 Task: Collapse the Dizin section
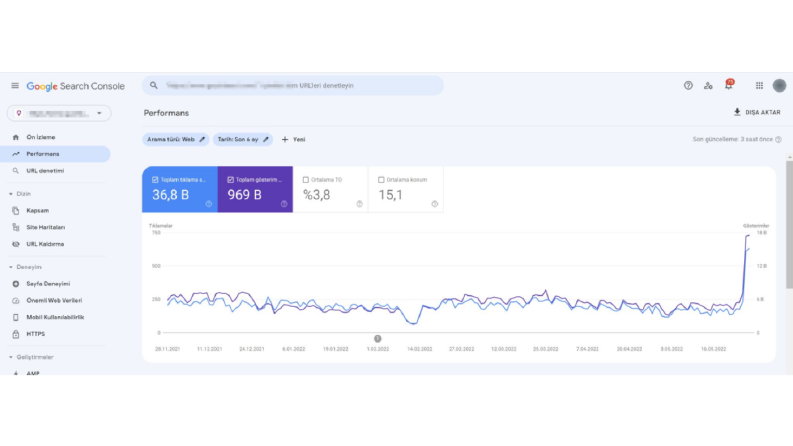(20, 194)
